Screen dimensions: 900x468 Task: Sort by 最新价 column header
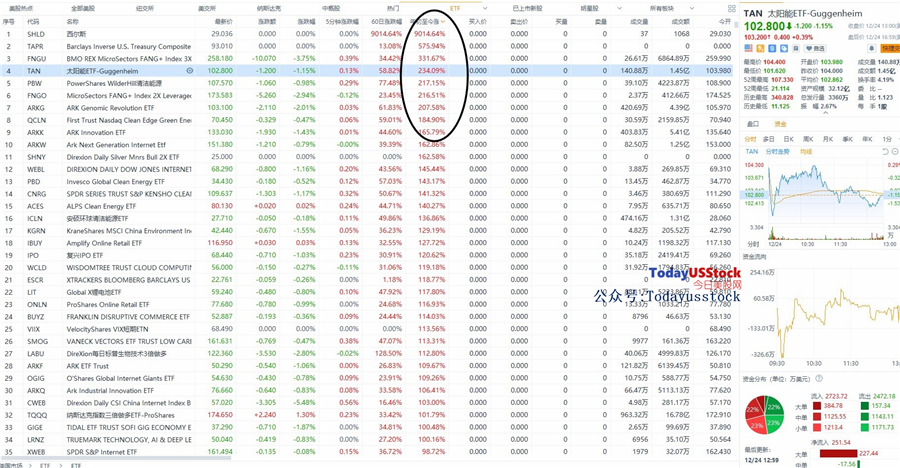coord(223,21)
